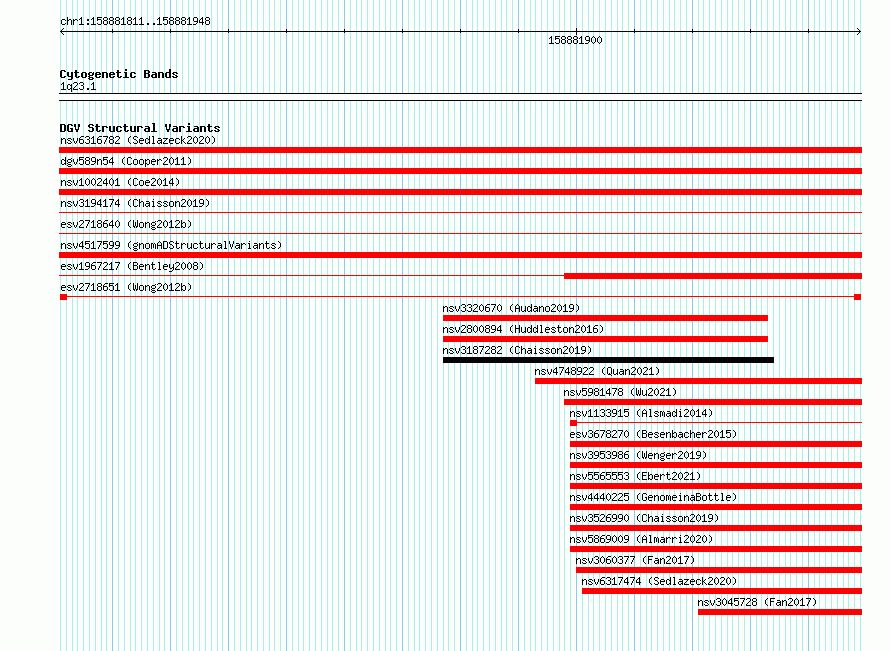
Task: Click the red bar under dgv589n54
Action: coord(460,171)
